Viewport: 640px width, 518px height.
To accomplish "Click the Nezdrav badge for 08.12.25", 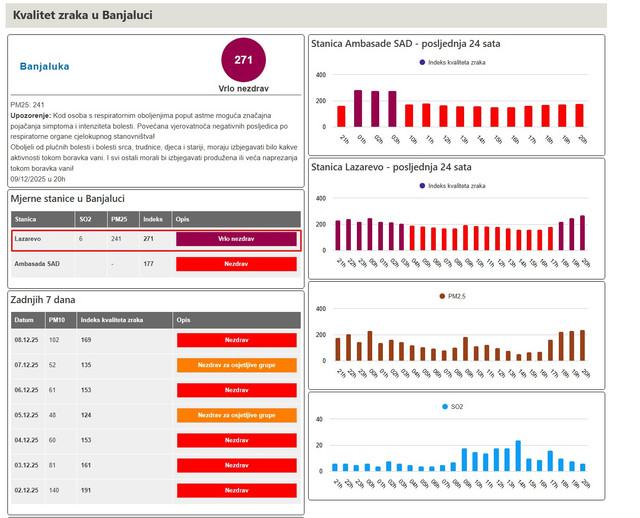I will pyautogui.click(x=237, y=340).
